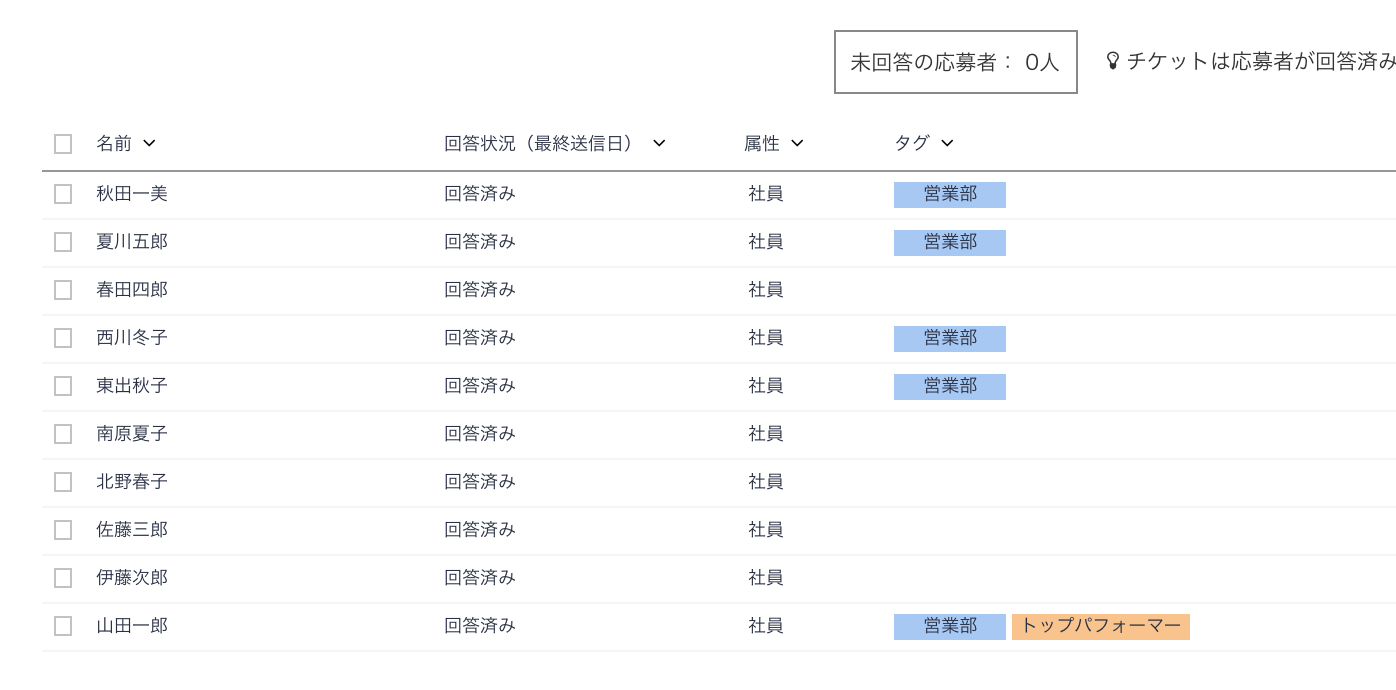Open applicant name 春田四郎
The width and height of the screenshot is (1396, 690).
pos(132,290)
